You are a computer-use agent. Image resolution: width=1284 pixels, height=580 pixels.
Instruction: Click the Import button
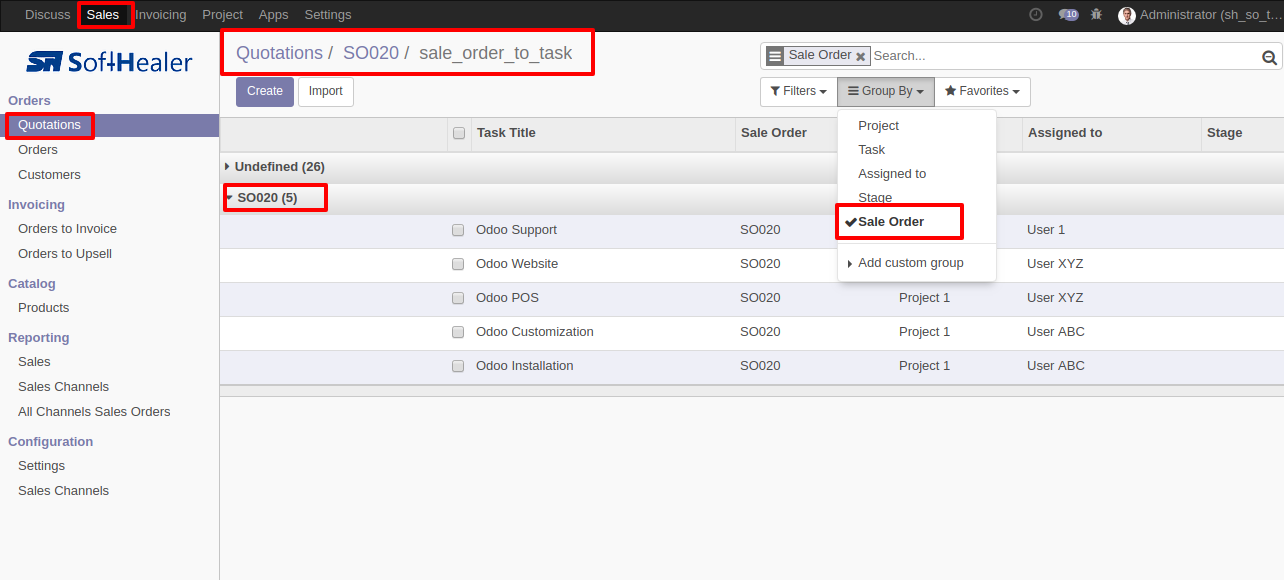326,91
